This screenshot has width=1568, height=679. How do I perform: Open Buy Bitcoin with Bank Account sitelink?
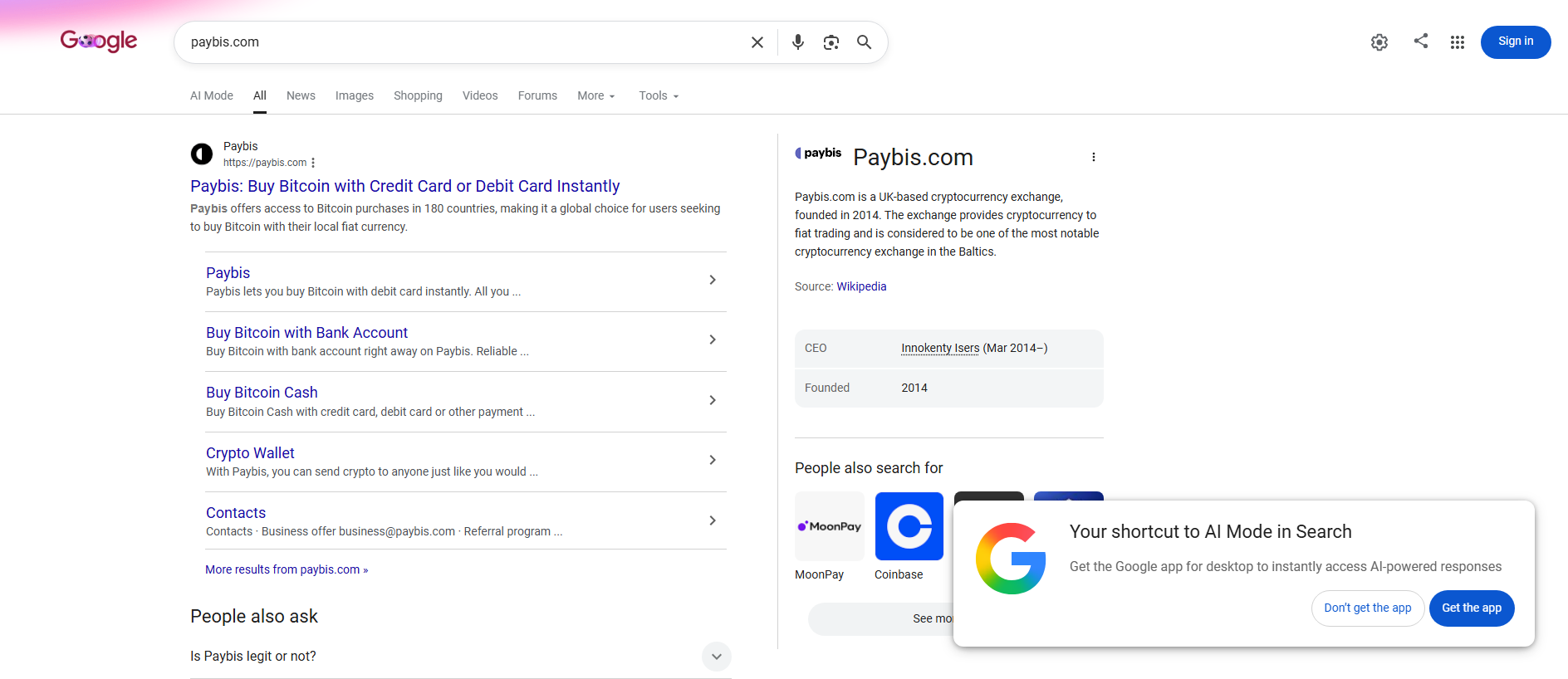[x=307, y=333]
